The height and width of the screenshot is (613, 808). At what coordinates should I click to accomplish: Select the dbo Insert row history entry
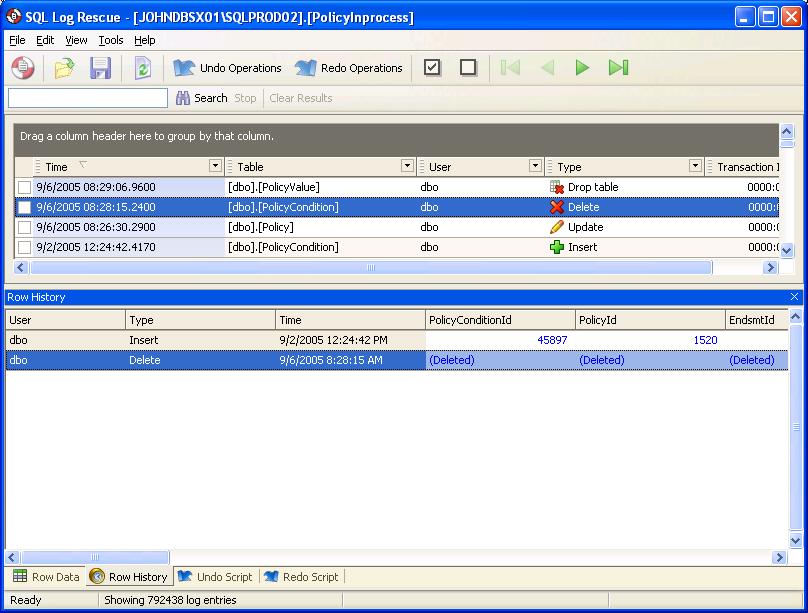click(x=396, y=340)
